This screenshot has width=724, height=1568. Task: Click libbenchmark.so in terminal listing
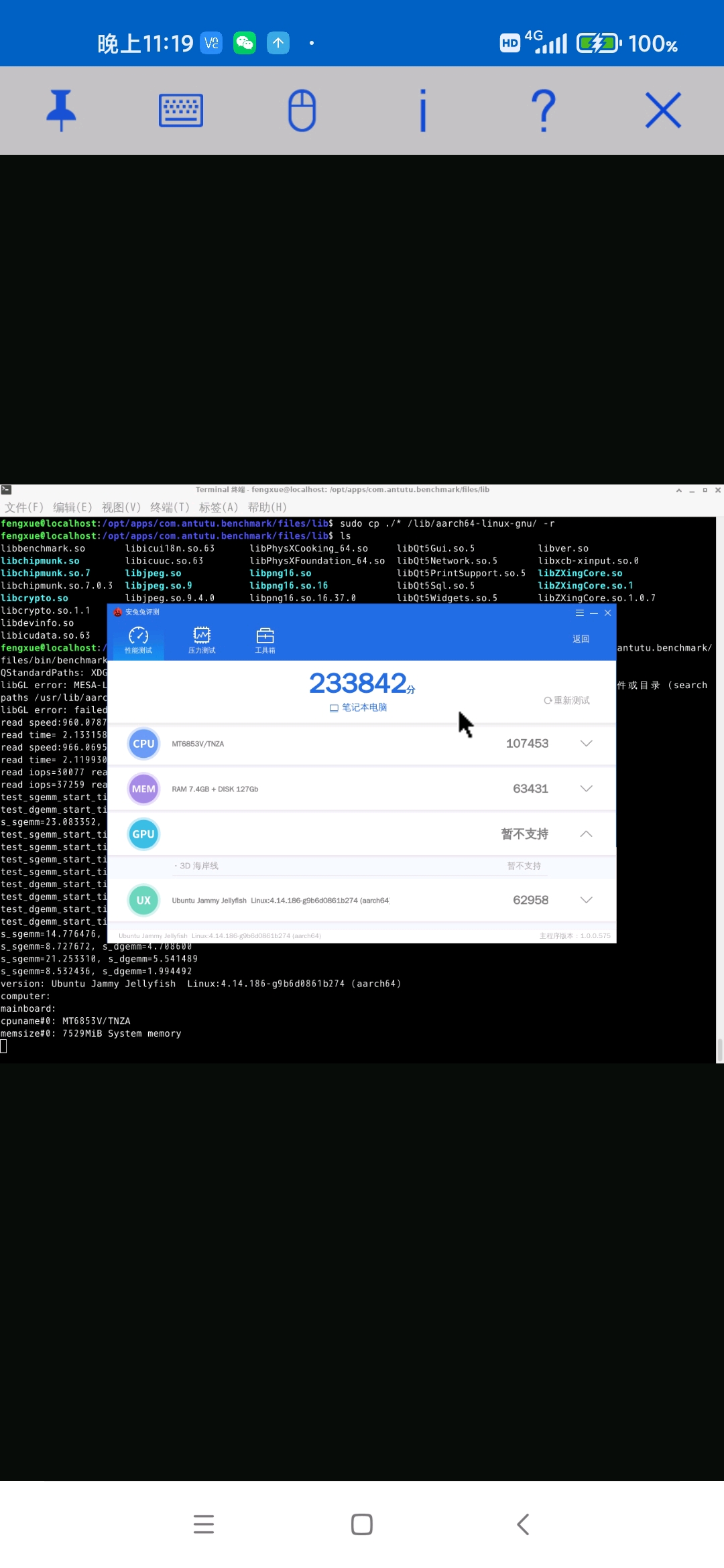coord(43,548)
